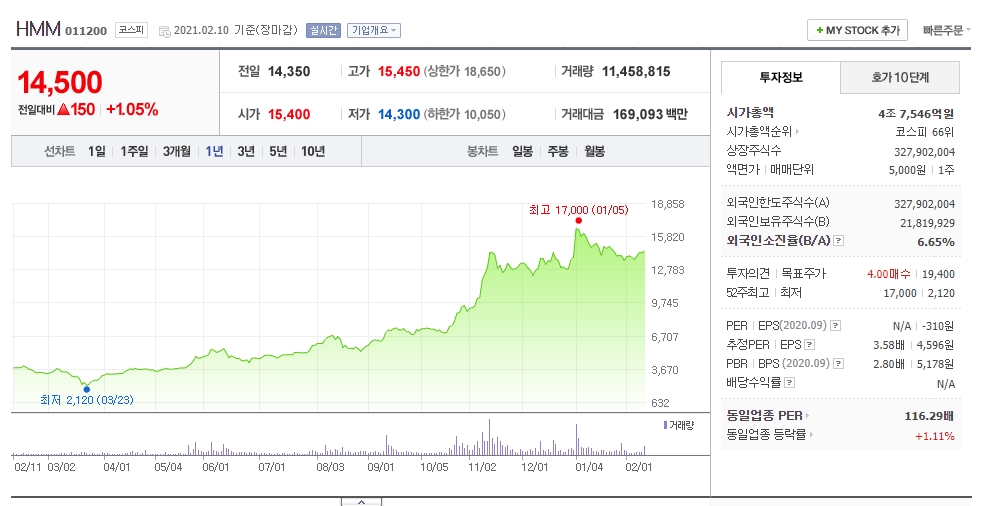
Task: Add to MY STOCK 추가
Action: point(857,30)
